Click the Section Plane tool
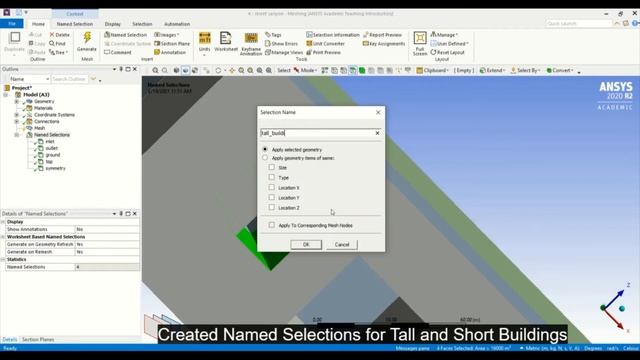Screen dimensions: 640x360 172,43
